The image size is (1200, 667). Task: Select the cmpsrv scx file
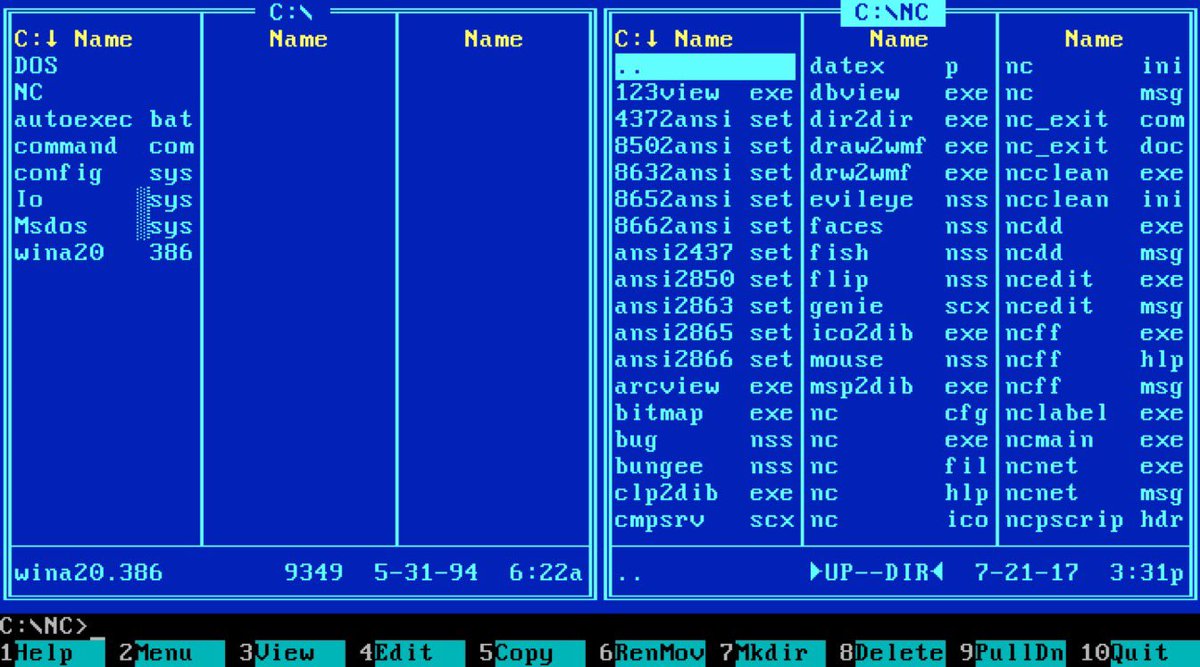point(704,519)
